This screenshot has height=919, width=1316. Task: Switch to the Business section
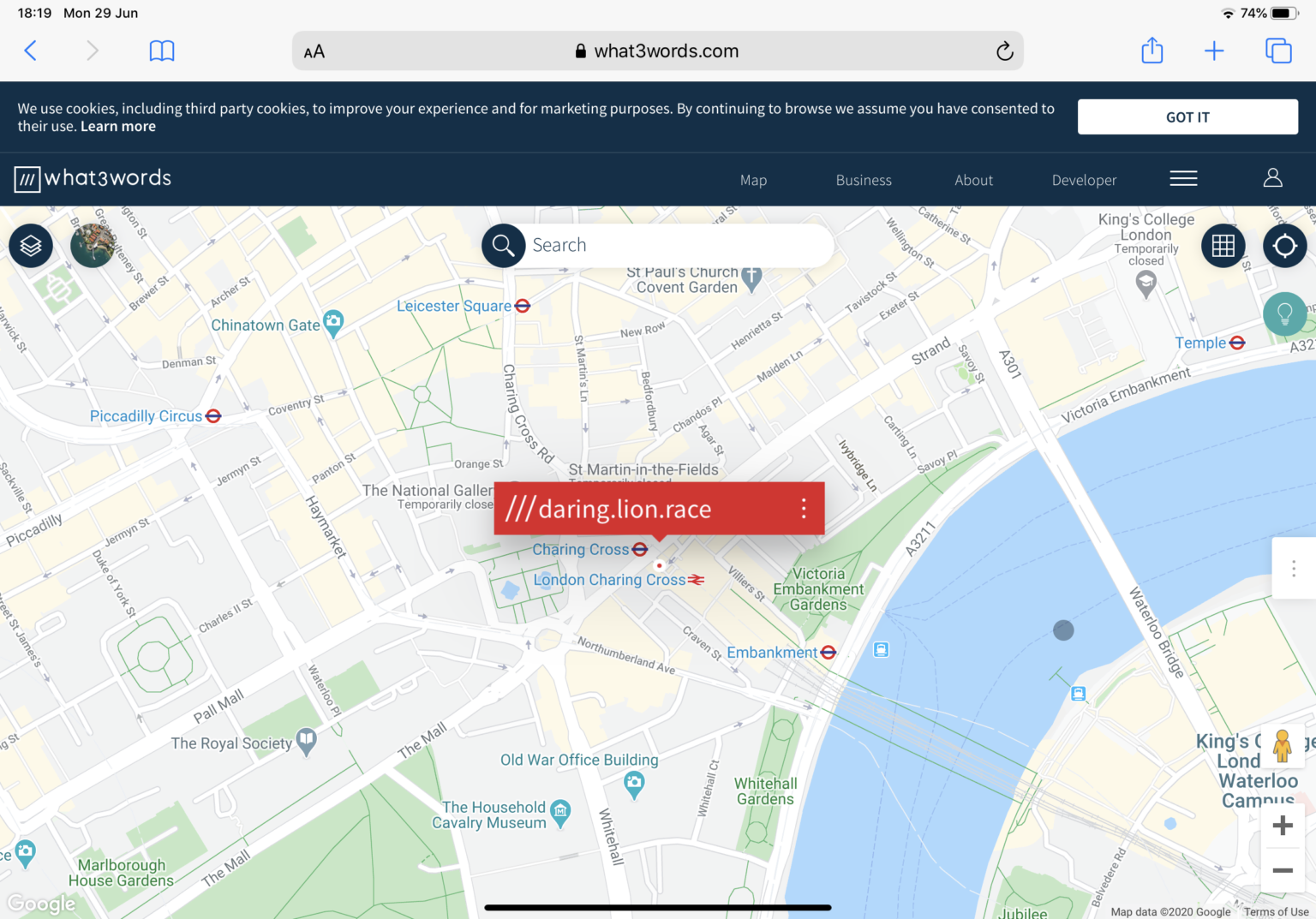pos(864,180)
